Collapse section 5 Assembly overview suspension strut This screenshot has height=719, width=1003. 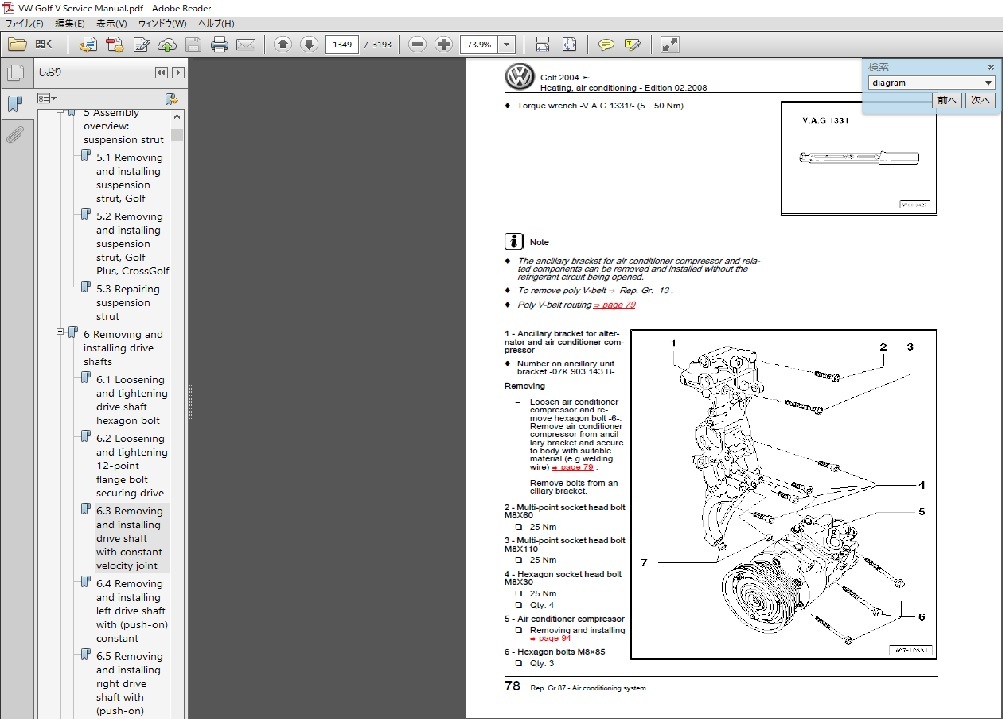point(60,112)
